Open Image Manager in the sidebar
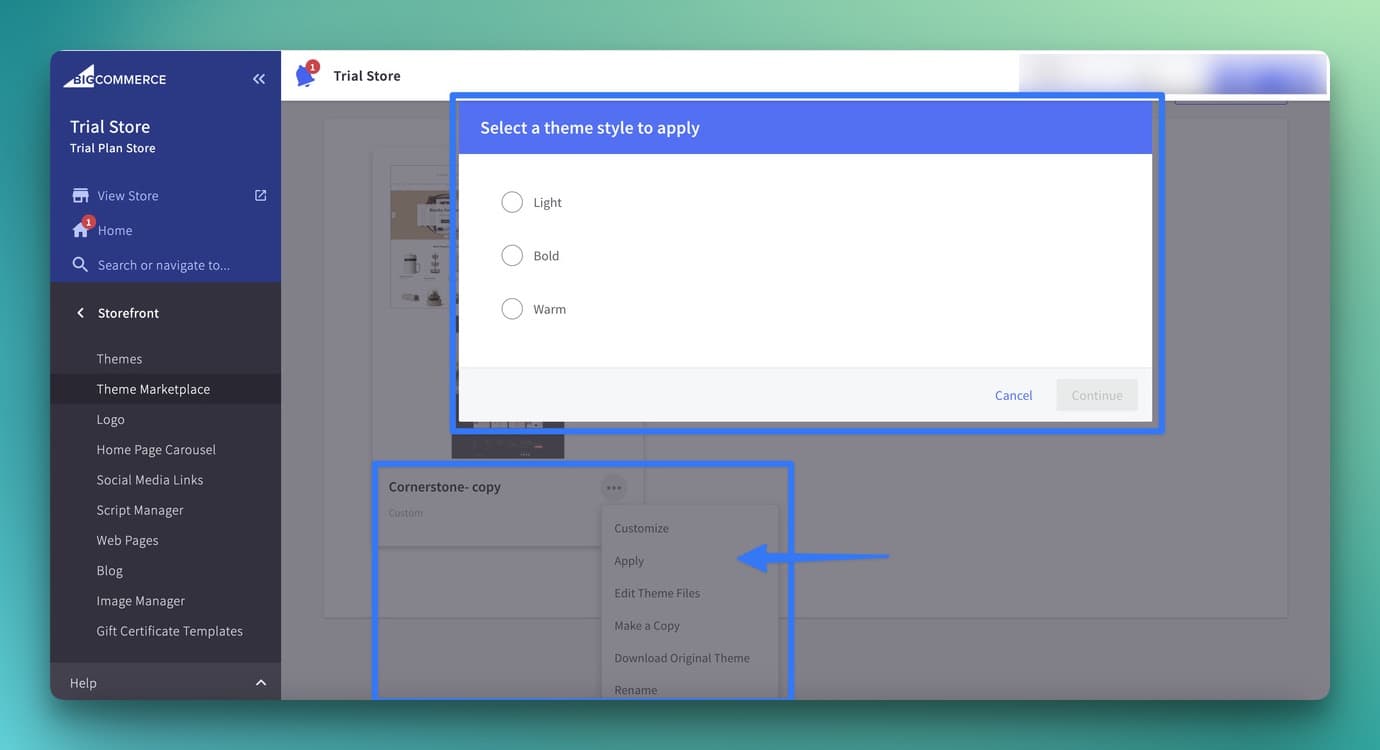This screenshot has height=750, width=1380. 141,601
